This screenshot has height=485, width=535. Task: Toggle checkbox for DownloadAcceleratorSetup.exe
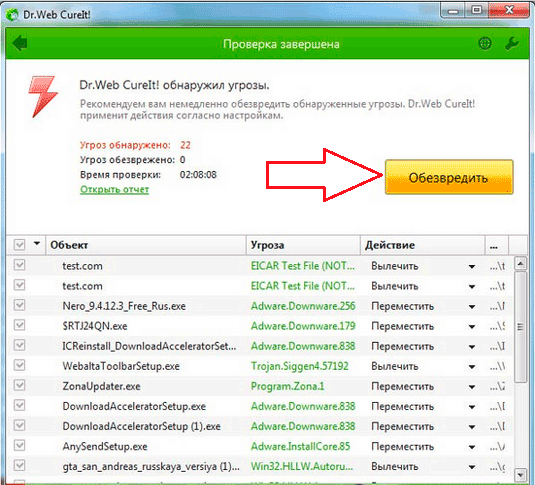point(19,406)
